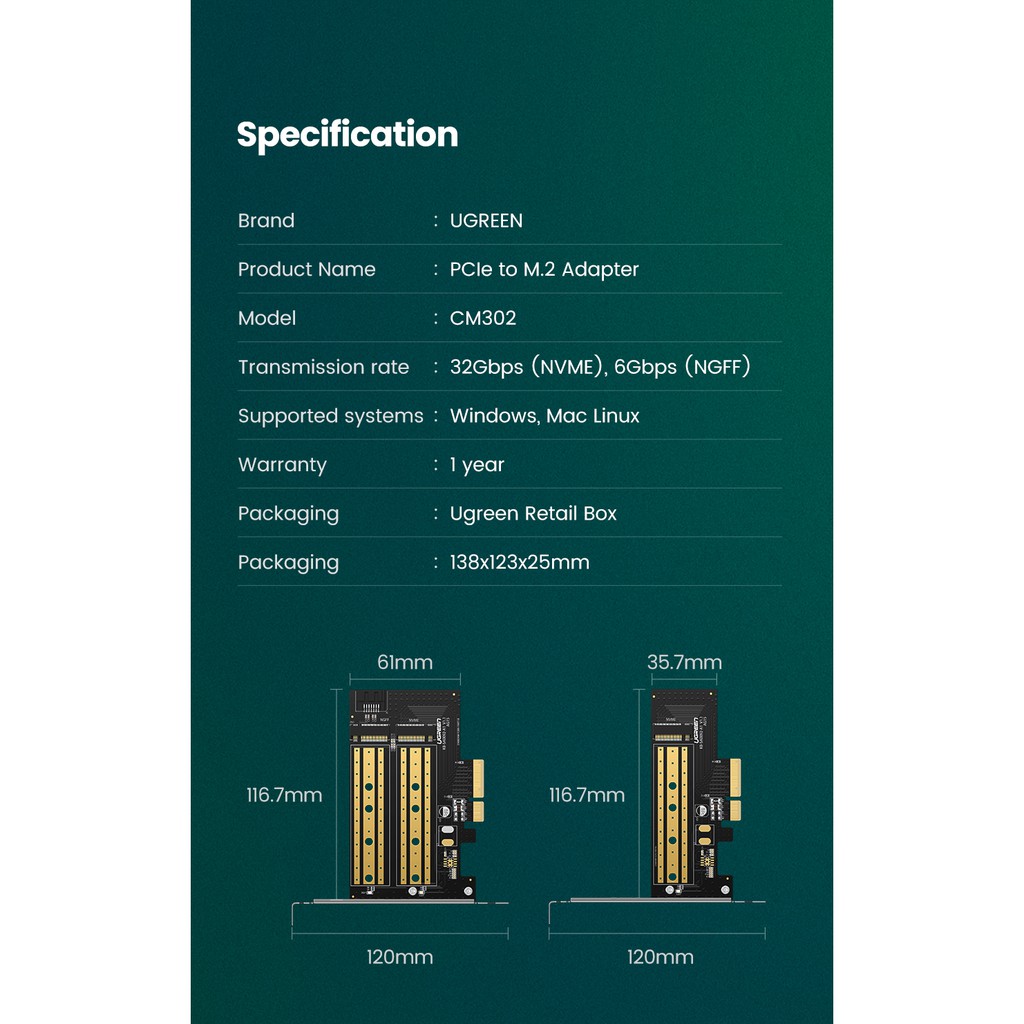Click the 35.7mm width dimension label
This screenshot has width=1024, height=1024.
point(684,663)
